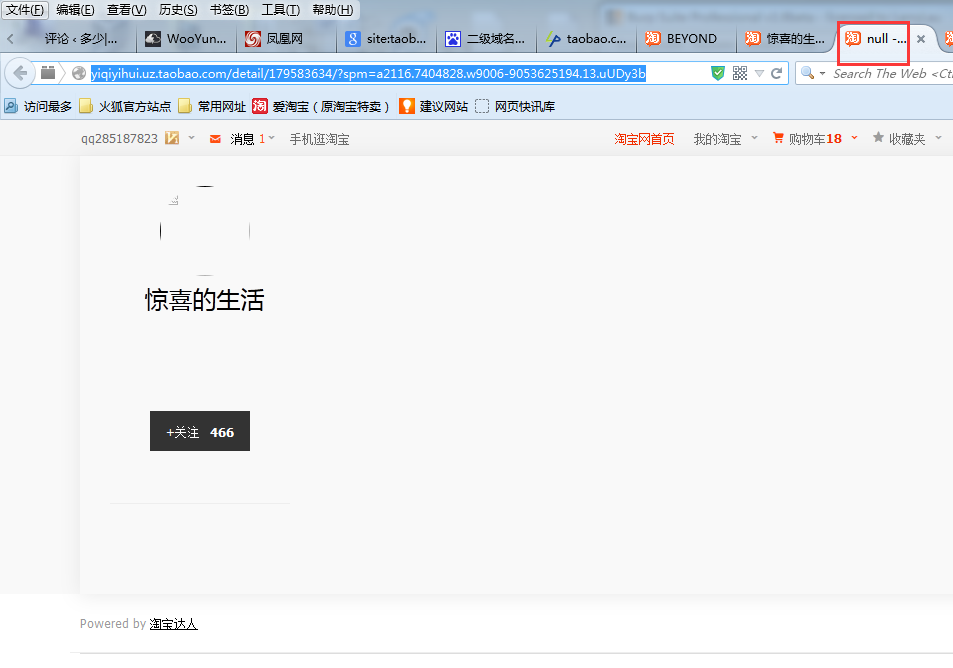Screen dimensions: 953x668
Task: Click the Search The Web field
Action: coord(892,74)
